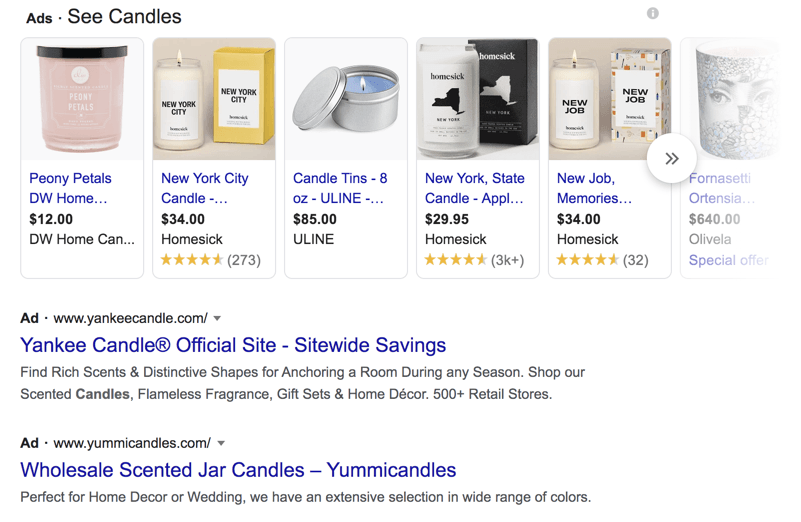Click the Peony Petals DW Home link
The height and width of the screenshot is (522, 801).
coord(70,188)
